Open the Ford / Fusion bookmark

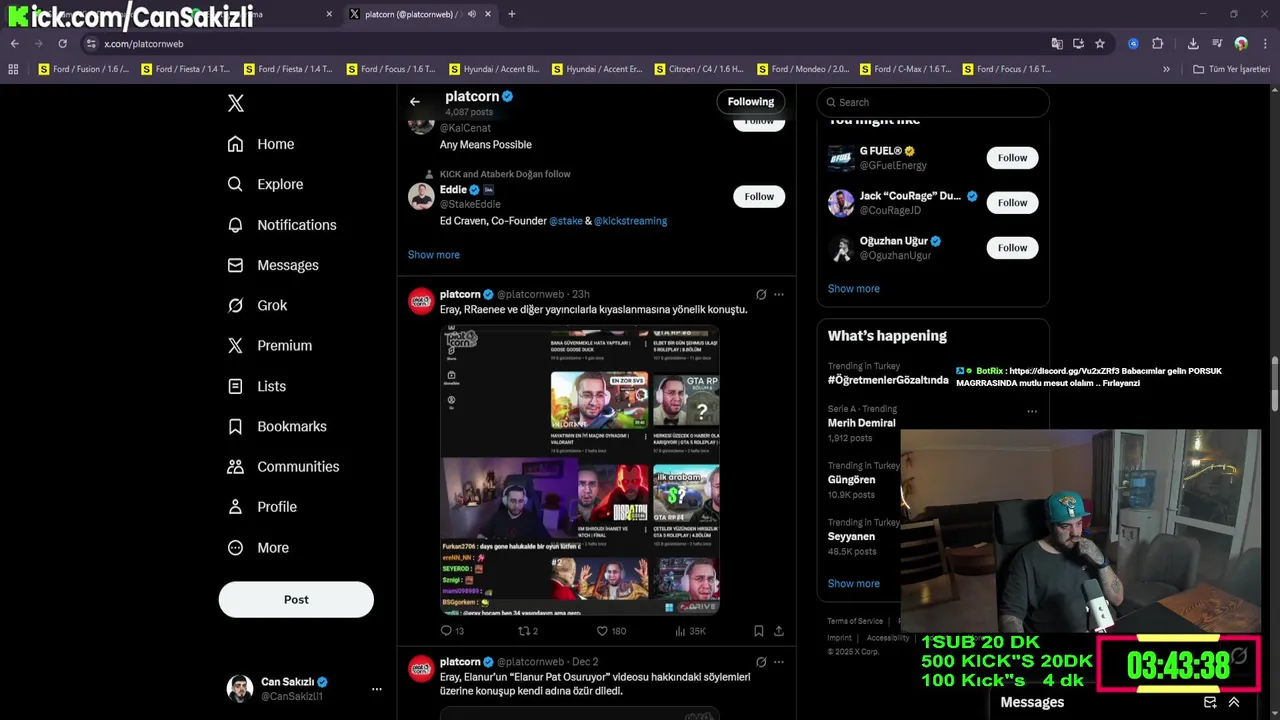pos(84,69)
